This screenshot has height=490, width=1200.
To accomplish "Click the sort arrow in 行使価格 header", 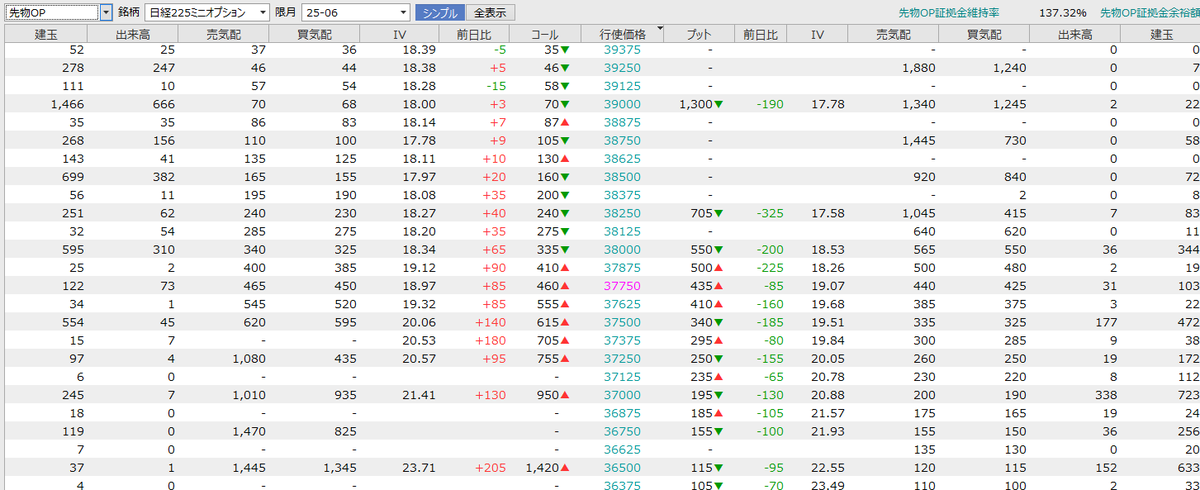I will click(658, 30).
